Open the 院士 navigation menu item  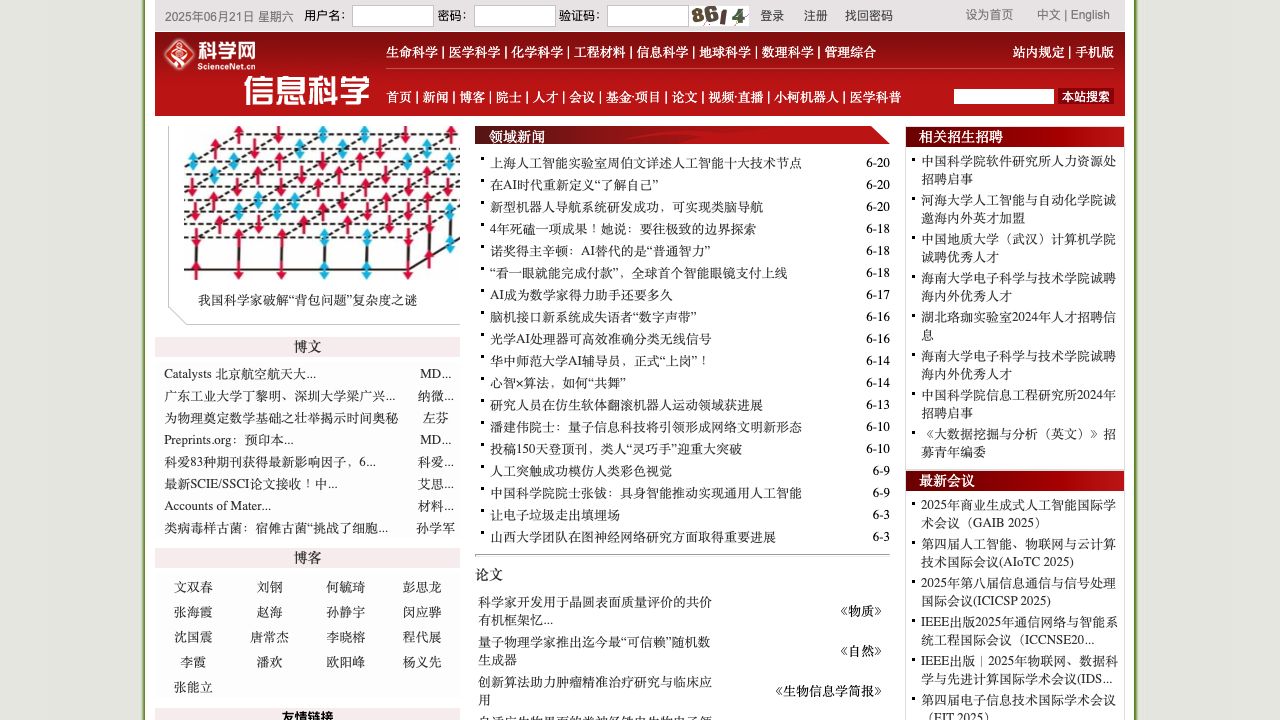(x=508, y=97)
